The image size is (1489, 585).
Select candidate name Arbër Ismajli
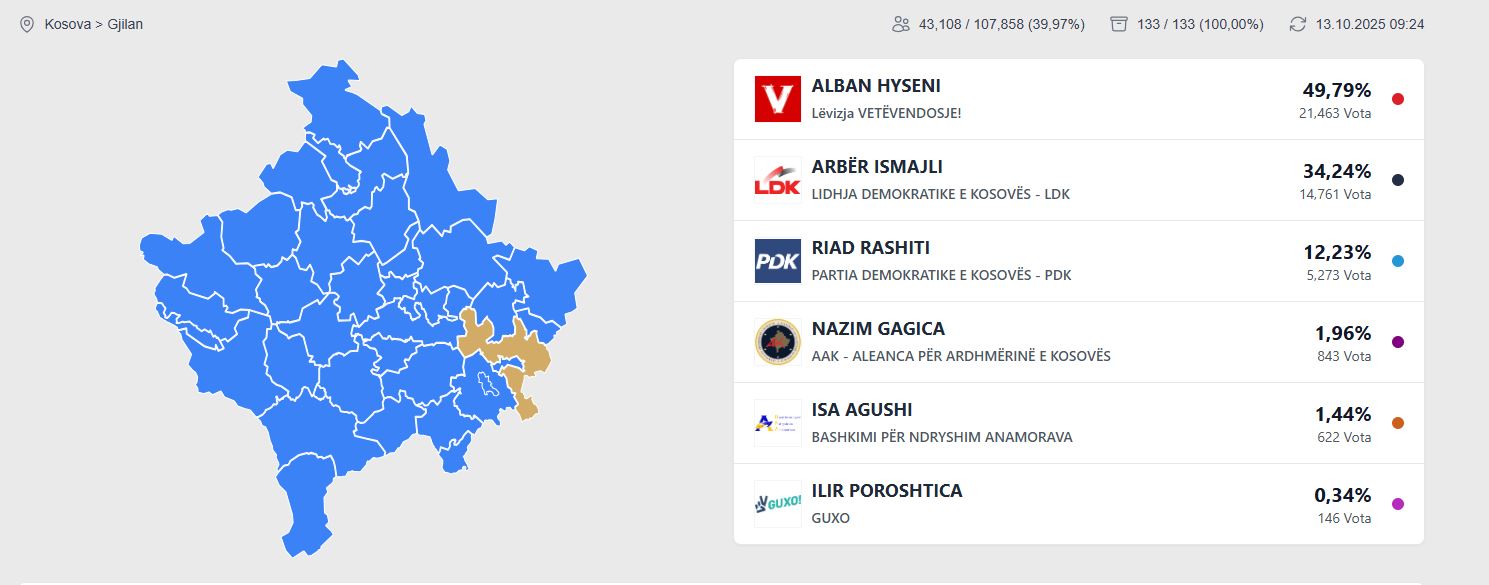point(877,167)
